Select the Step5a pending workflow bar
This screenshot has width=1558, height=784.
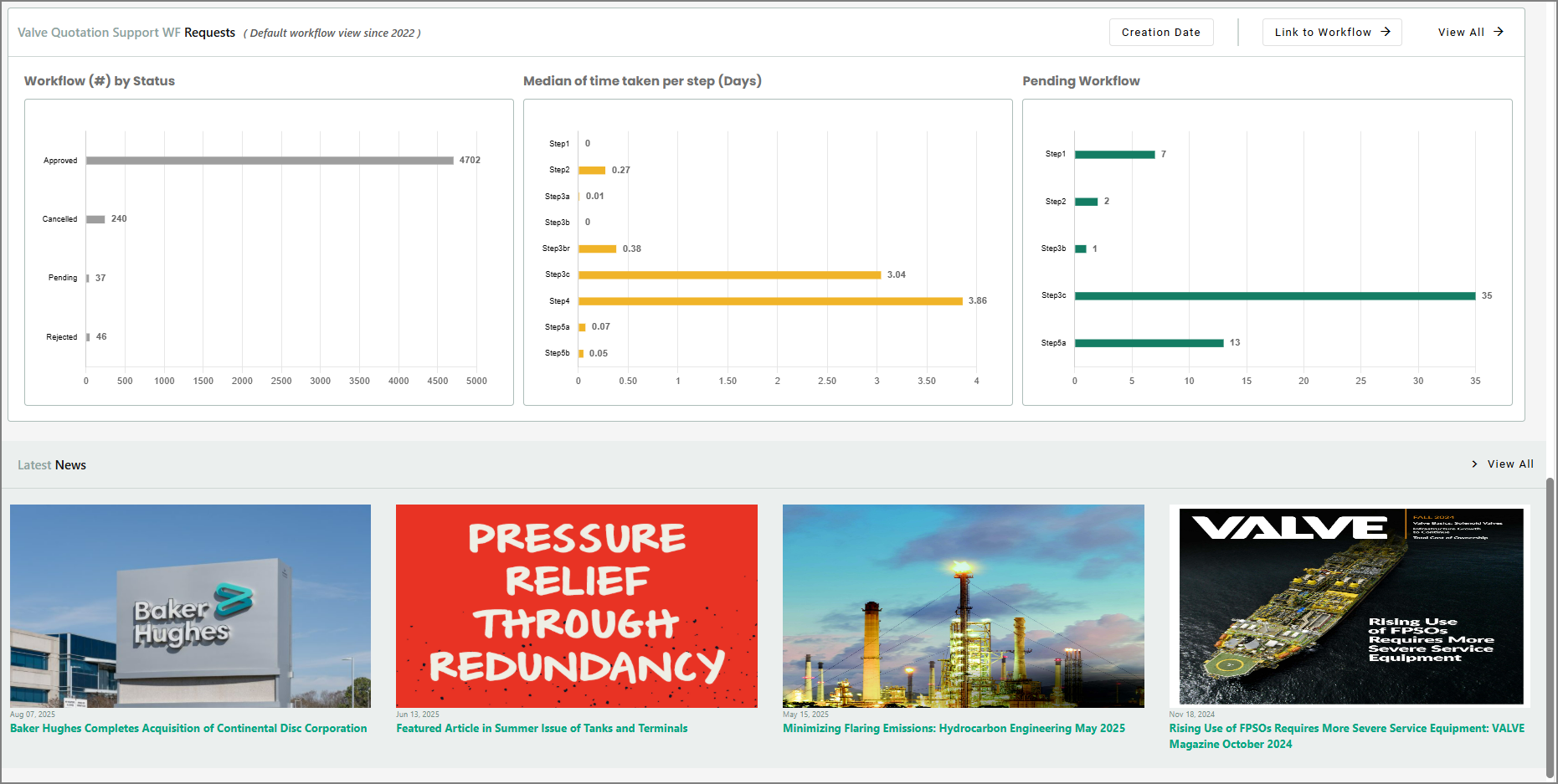click(x=1149, y=343)
